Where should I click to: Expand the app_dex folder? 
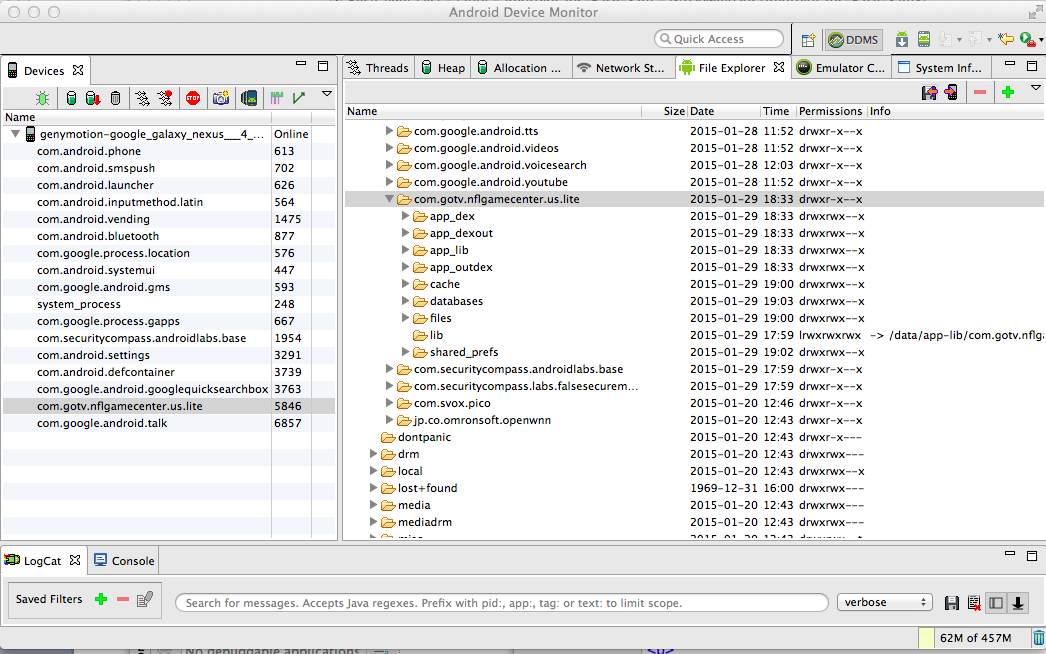pyautogui.click(x=405, y=216)
